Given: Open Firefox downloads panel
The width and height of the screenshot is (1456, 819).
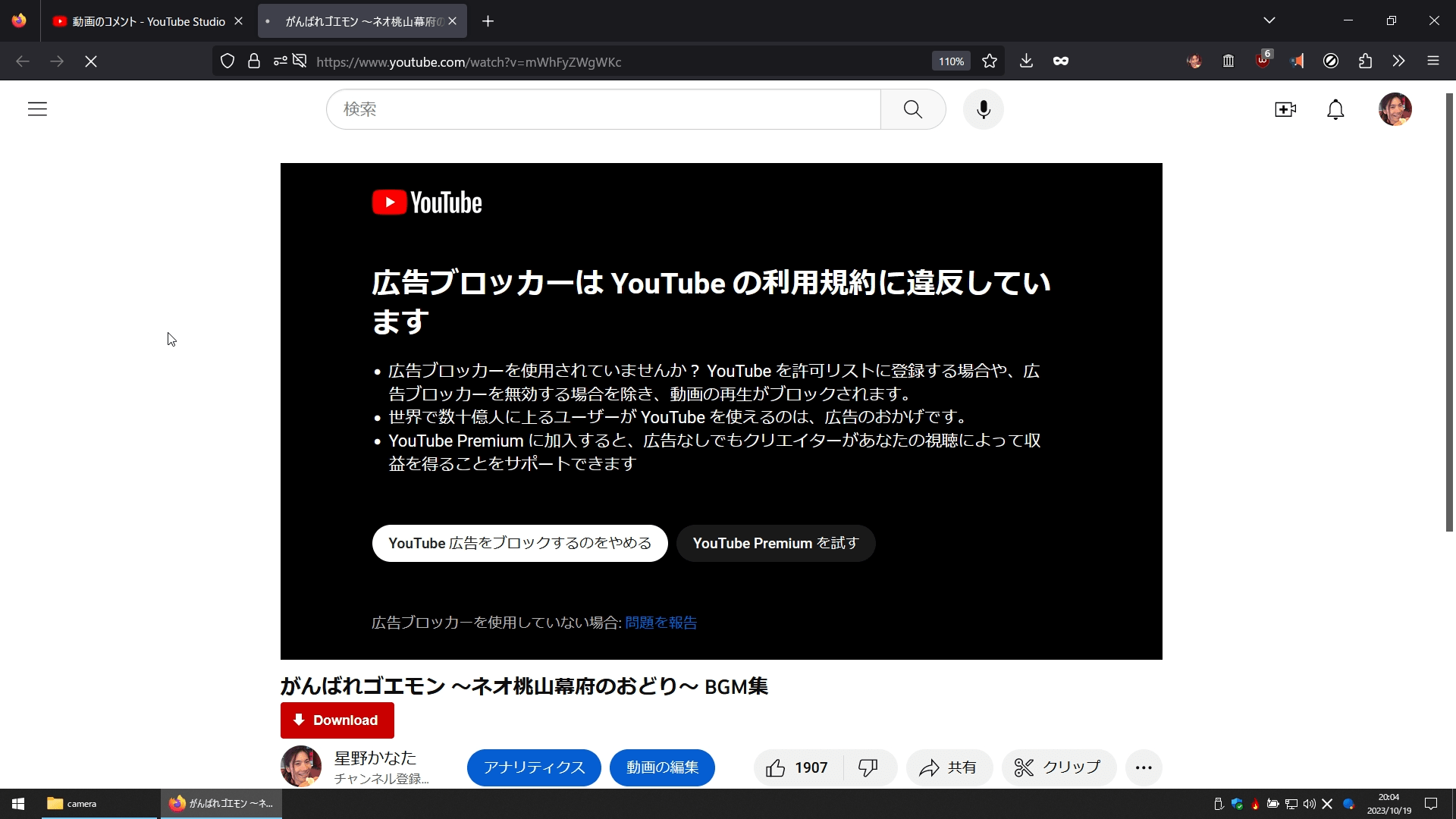Looking at the screenshot, I should point(1026,61).
